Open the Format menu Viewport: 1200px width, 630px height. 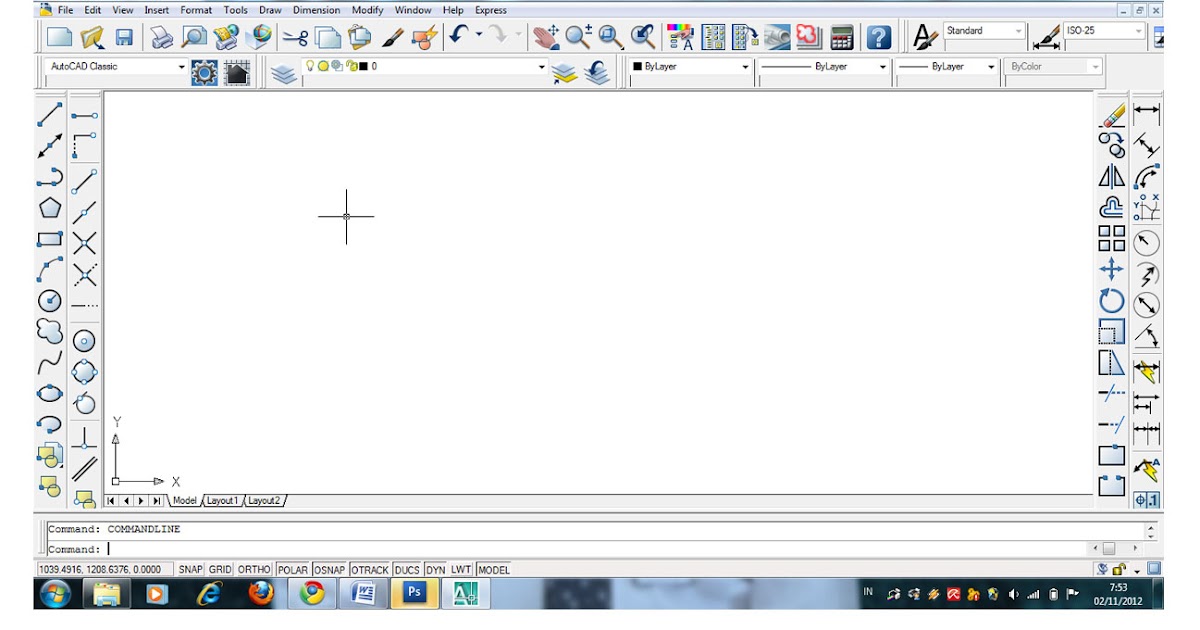point(196,10)
